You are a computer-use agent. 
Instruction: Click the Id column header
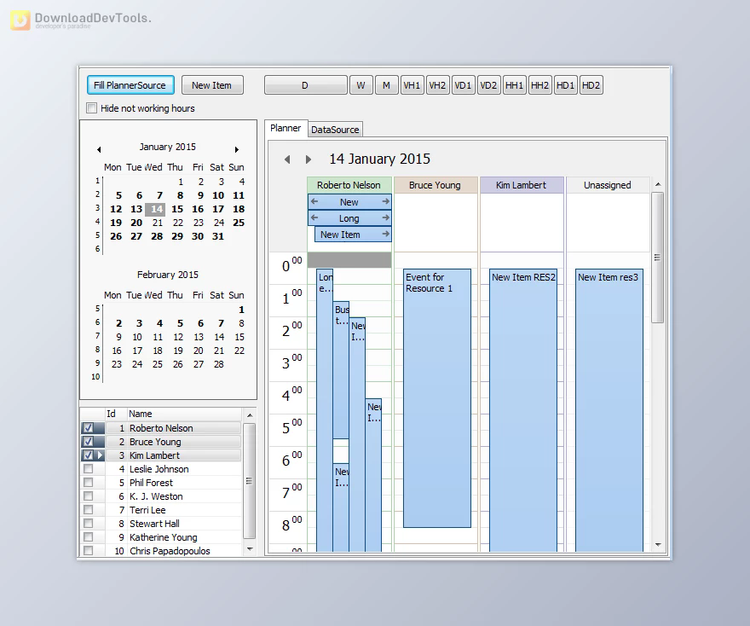116,414
